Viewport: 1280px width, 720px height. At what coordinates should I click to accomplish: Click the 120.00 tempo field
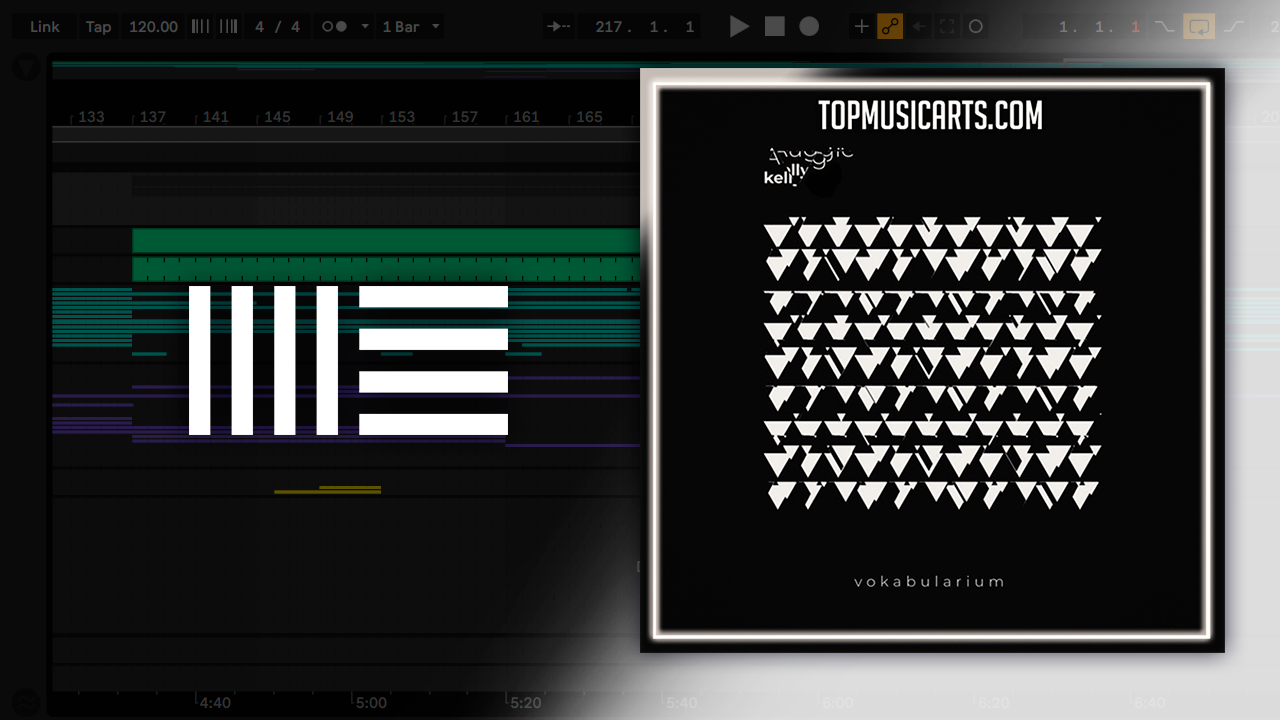(x=153, y=27)
